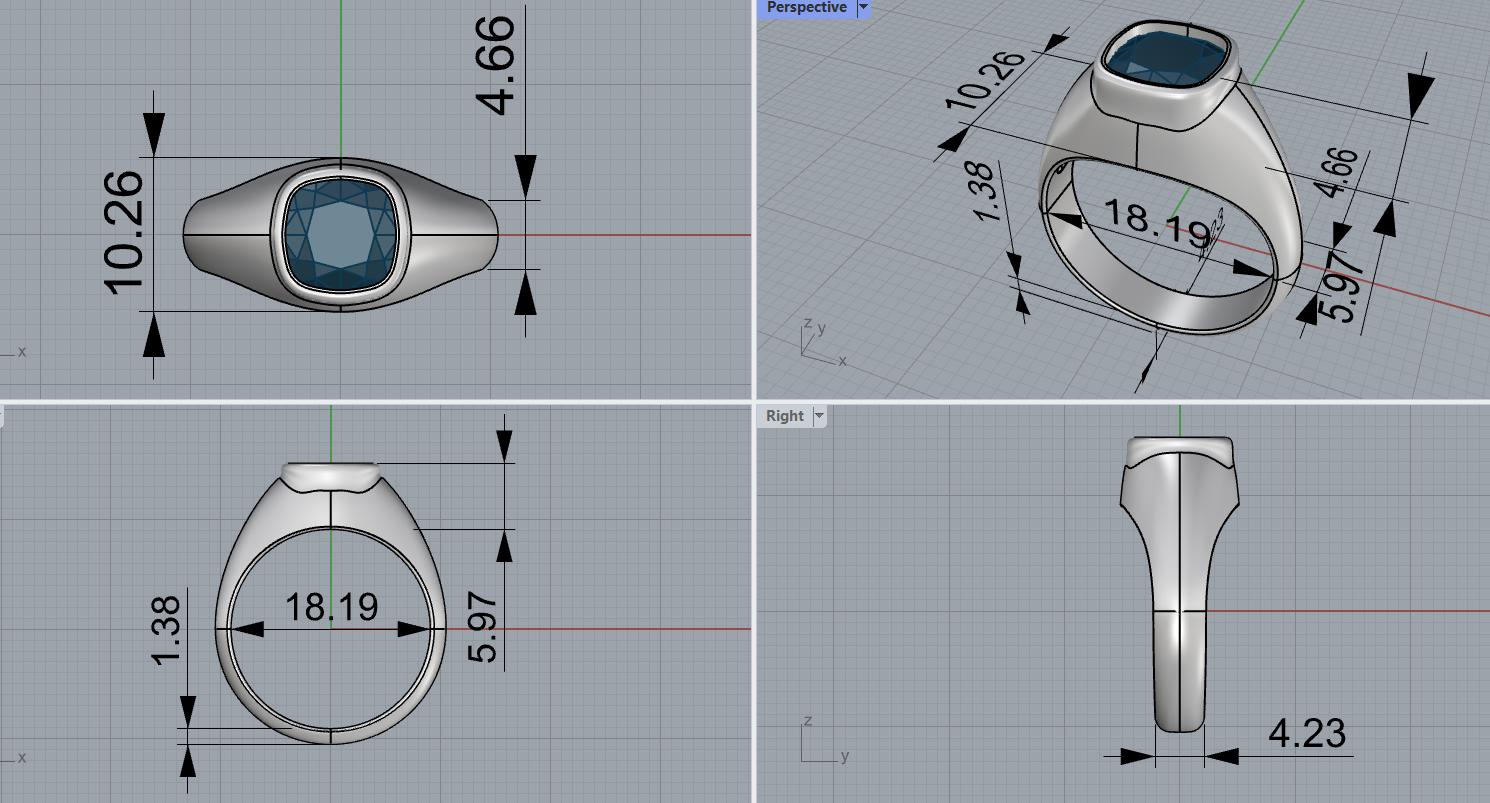Select the 1.38 dimension in Perspective viewport
The width and height of the screenshot is (1490, 803).
click(x=985, y=192)
